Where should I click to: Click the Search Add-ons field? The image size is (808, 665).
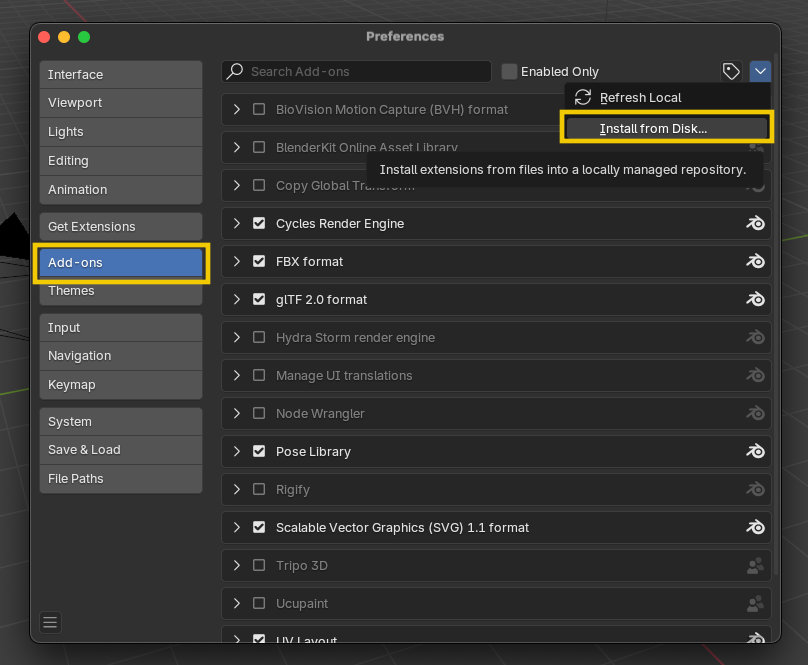pos(356,71)
